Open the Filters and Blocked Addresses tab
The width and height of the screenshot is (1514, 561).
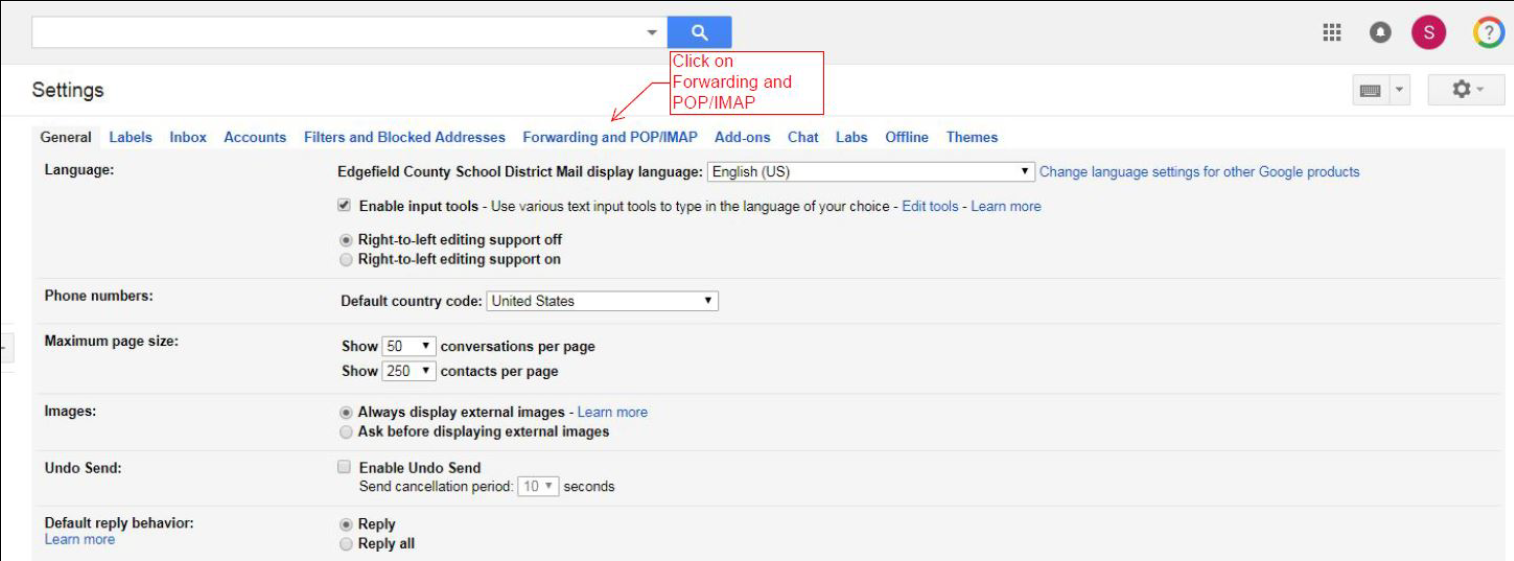pos(404,137)
